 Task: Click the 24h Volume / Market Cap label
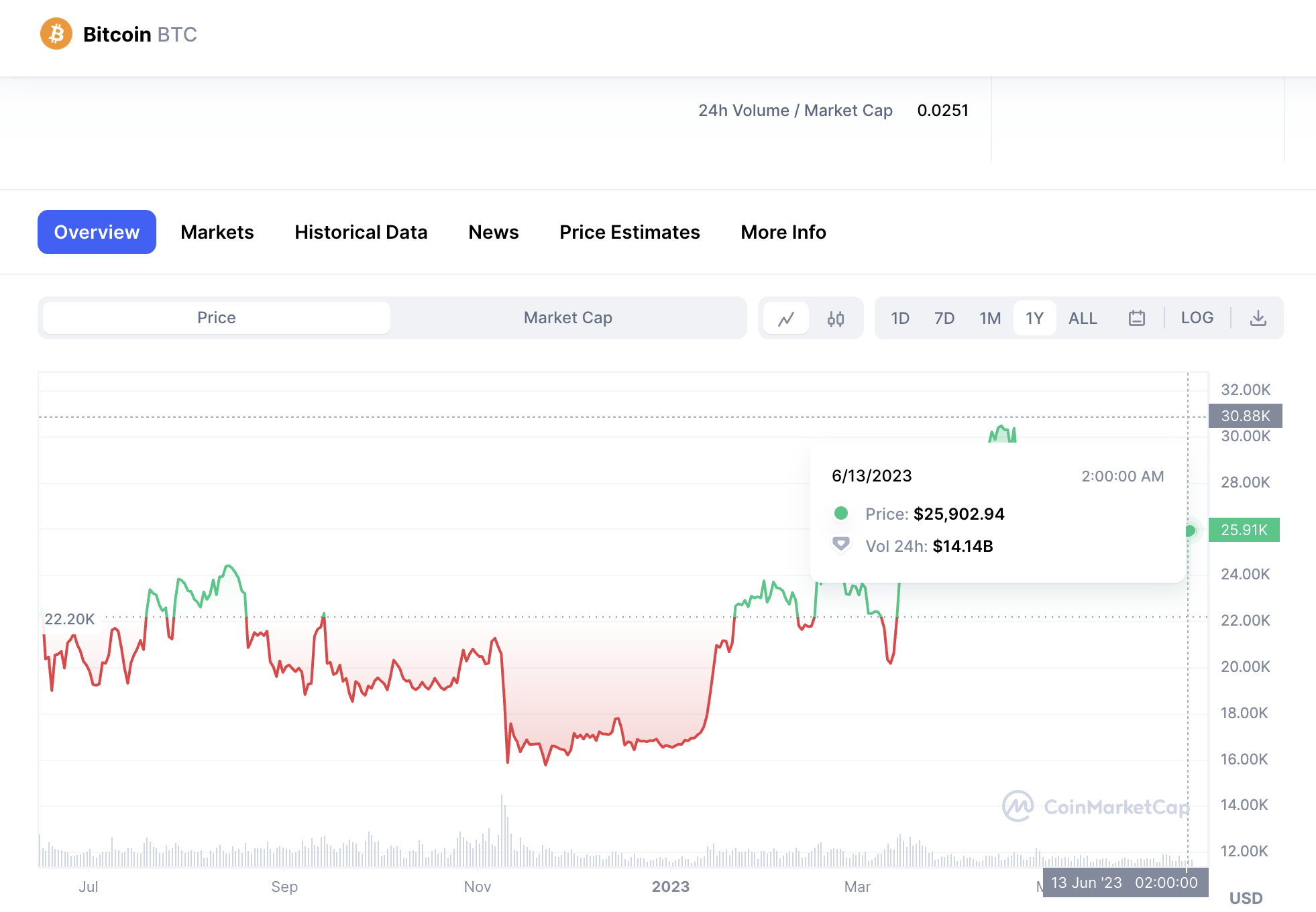point(796,111)
